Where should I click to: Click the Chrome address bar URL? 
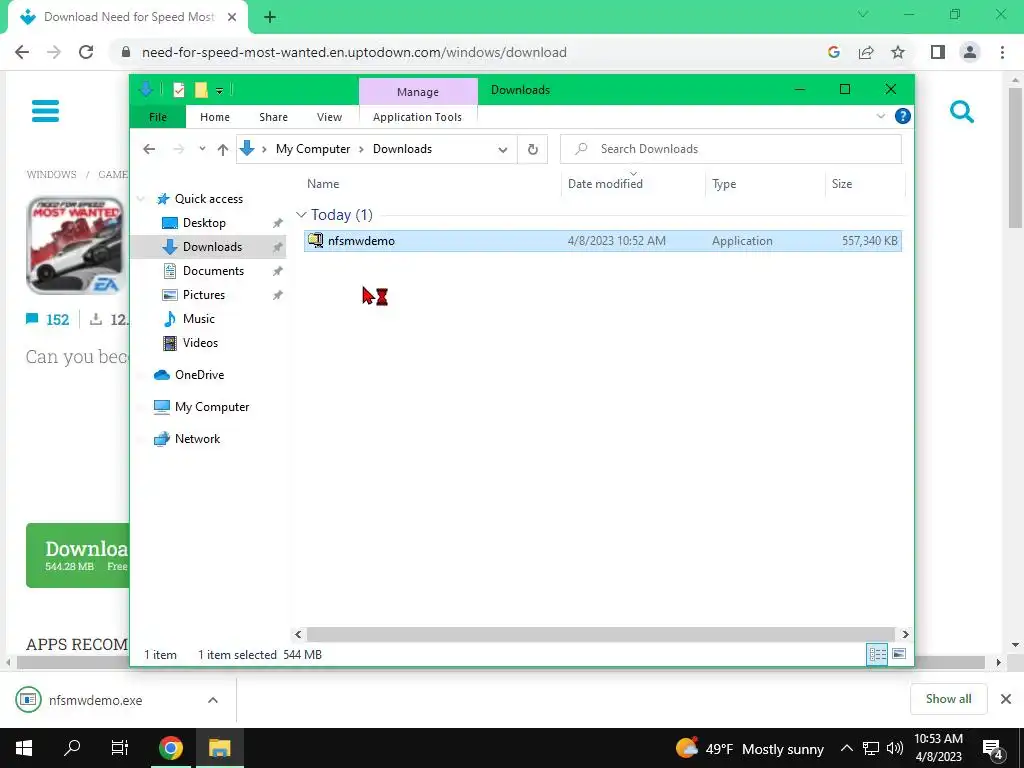pyautogui.click(x=354, y=52)
